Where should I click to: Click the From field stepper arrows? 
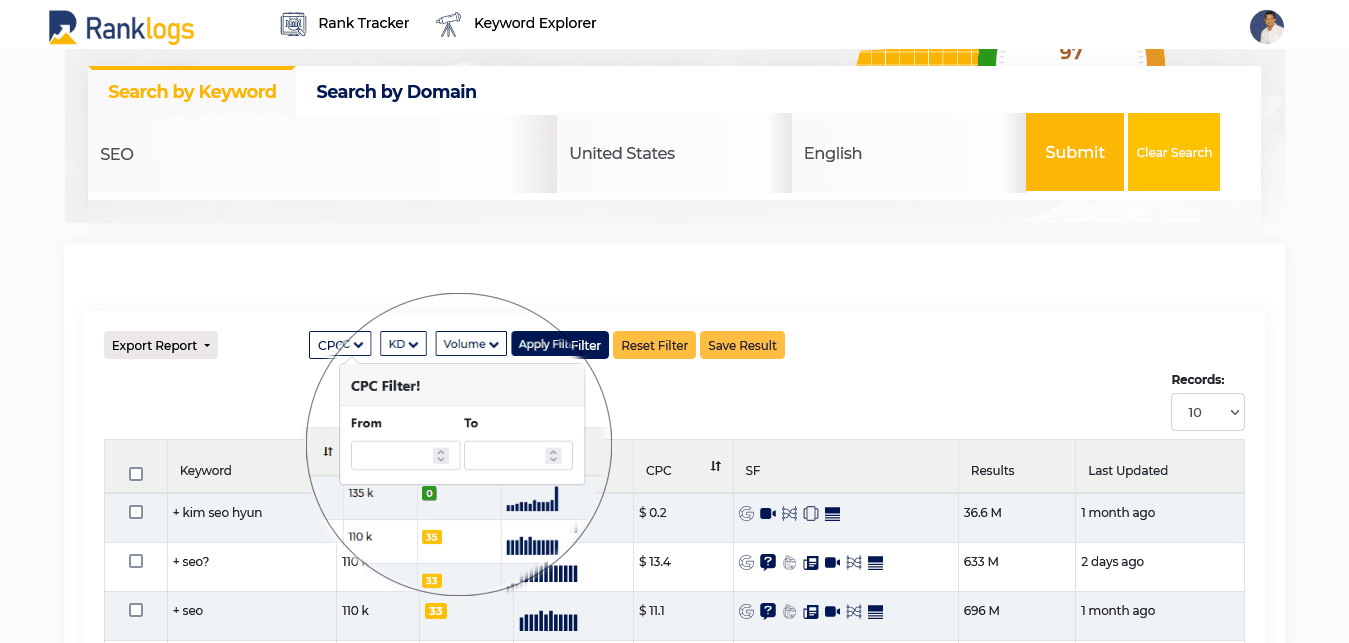click(x=440, y=455)
